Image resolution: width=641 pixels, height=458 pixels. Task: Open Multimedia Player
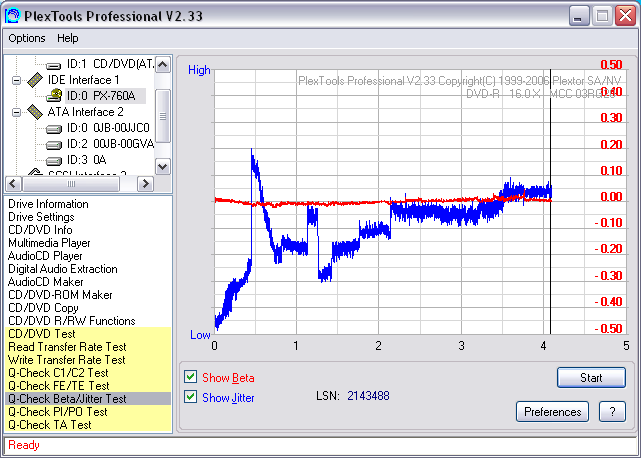click(49, 243)
